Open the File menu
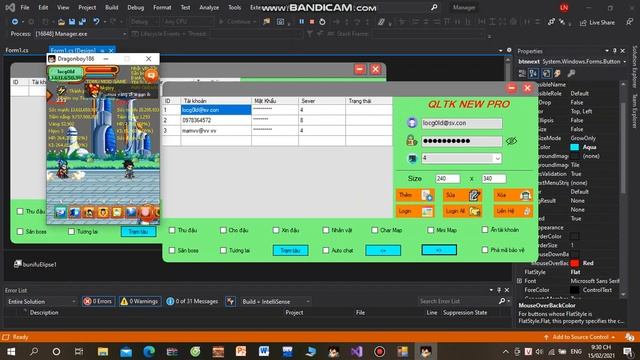This screenshot has height=360, width=640. tap(25, 7)
